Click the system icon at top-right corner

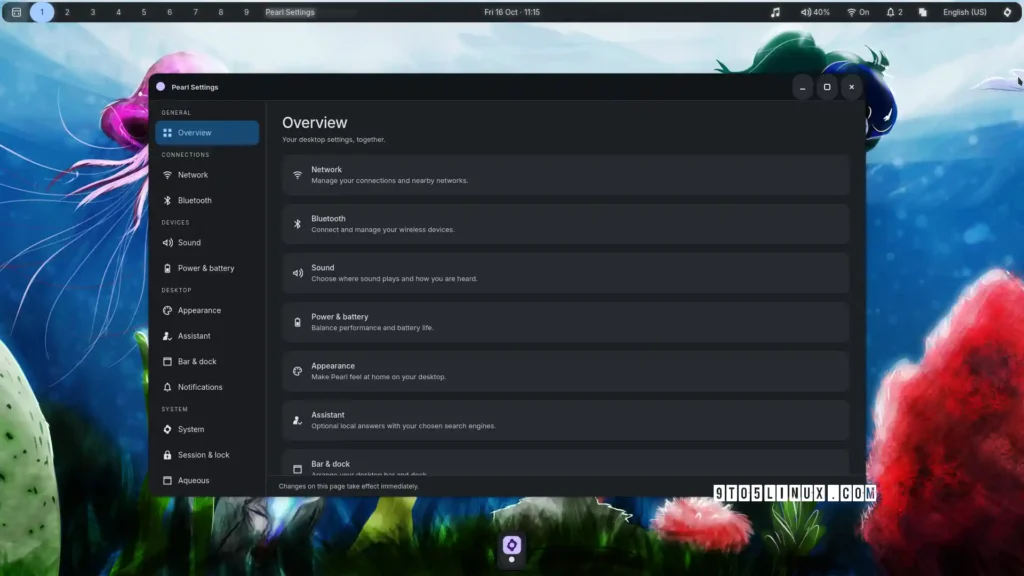coord(1007,12)
